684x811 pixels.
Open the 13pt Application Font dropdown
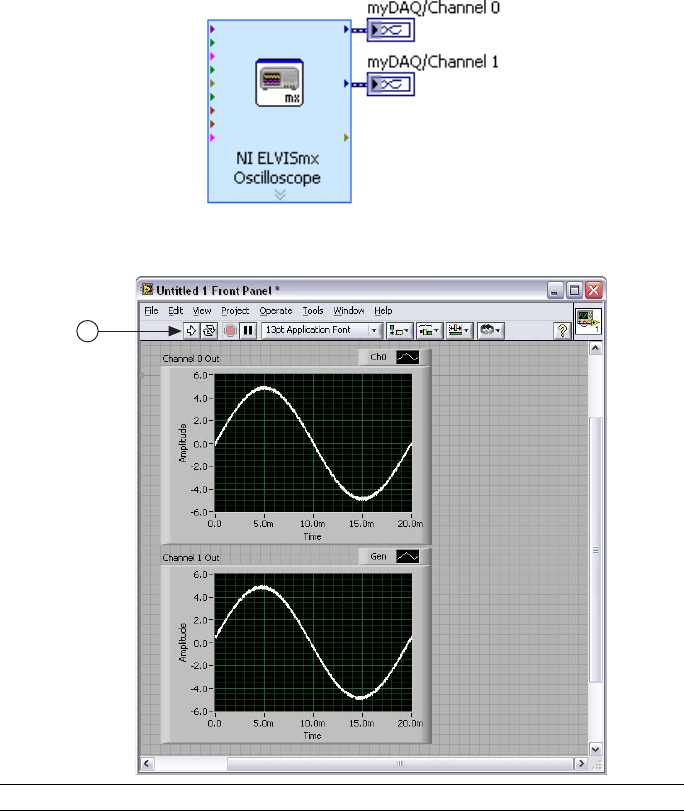(322, 330)
